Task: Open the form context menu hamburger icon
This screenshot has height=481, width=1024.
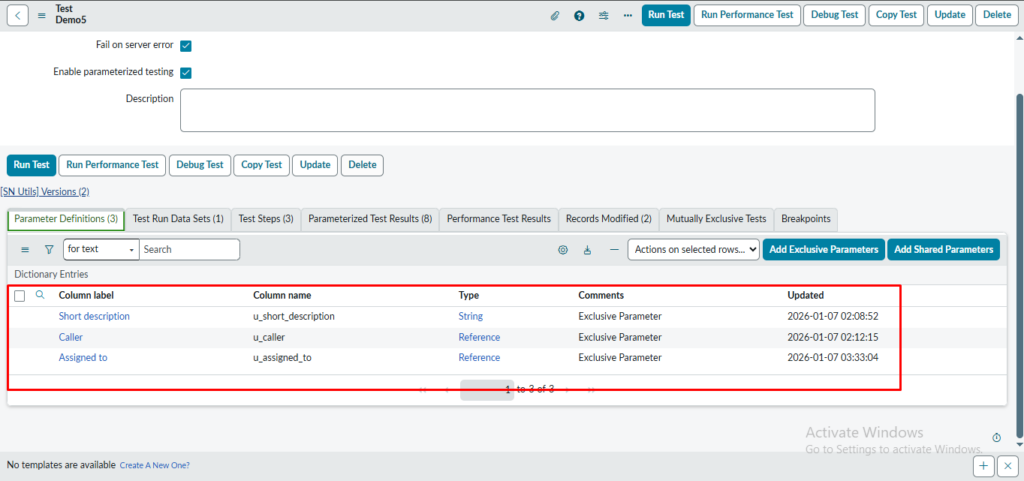Action: coord(42,15)
